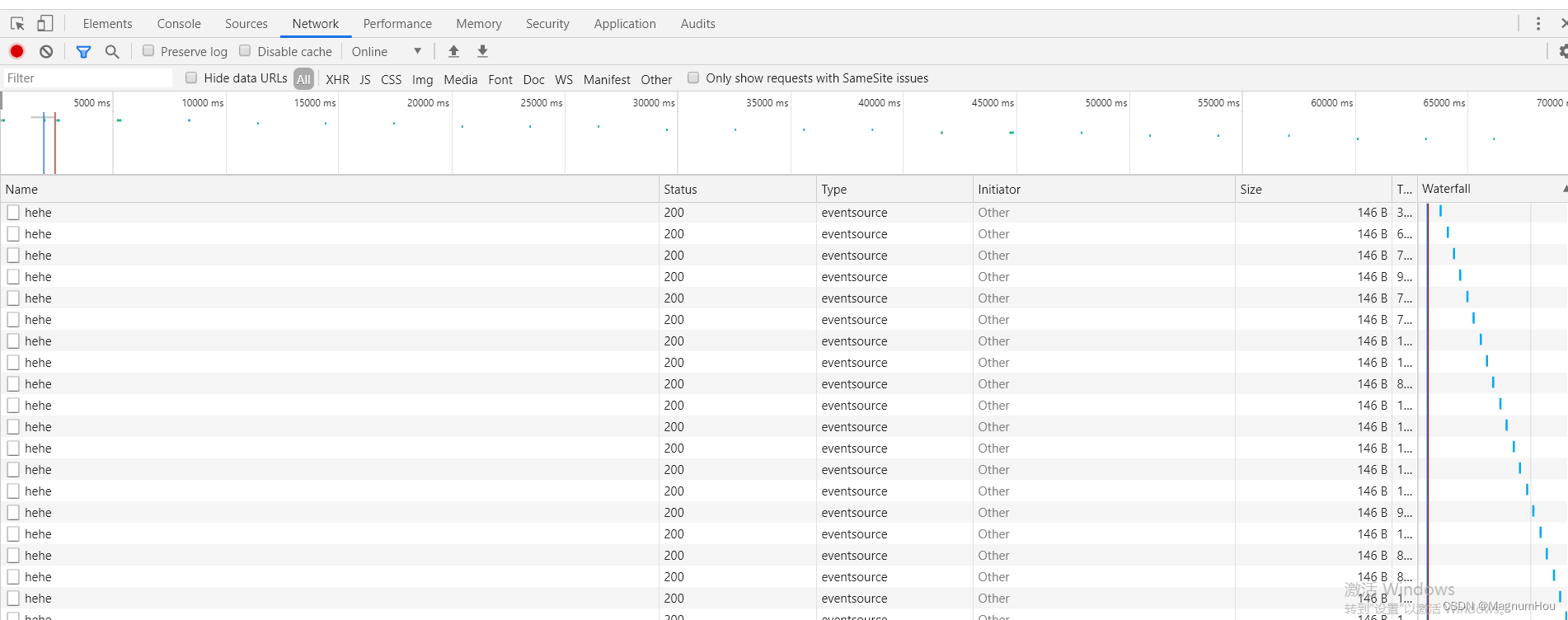
Task: Click the 30000 ms overview timeline mark
Action: 654,103
